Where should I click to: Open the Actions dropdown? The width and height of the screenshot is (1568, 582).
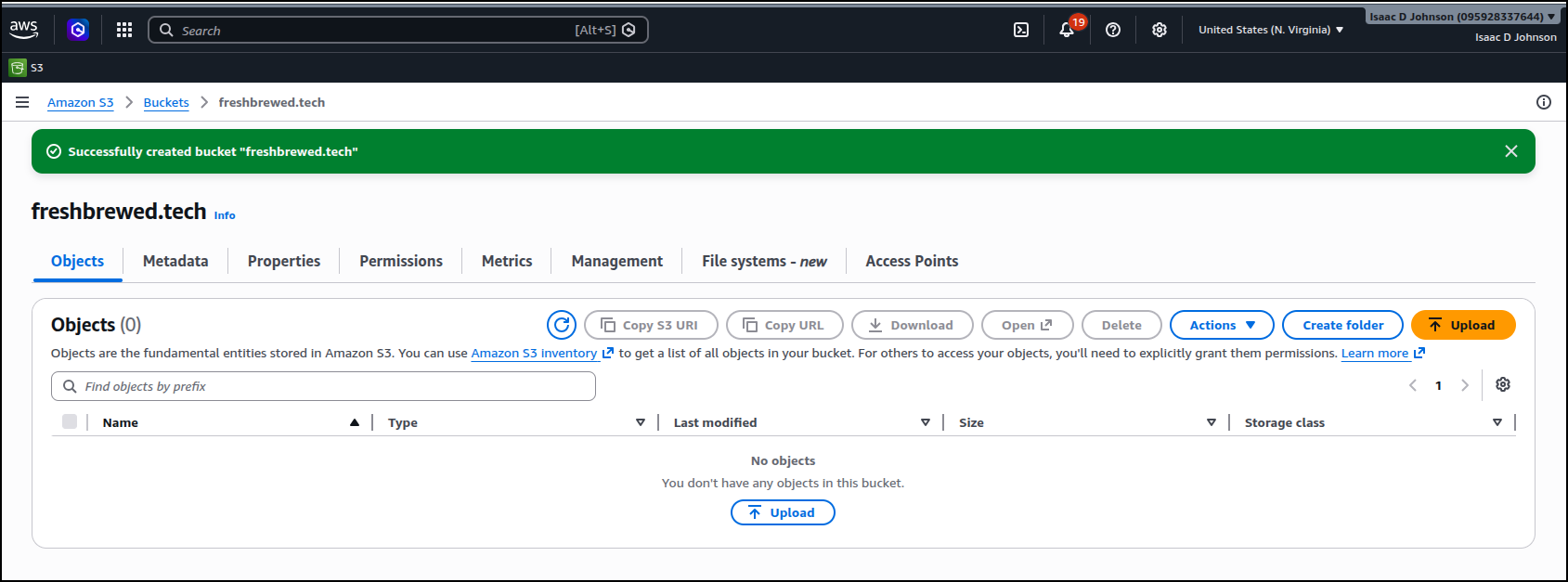pos(1222,325)
